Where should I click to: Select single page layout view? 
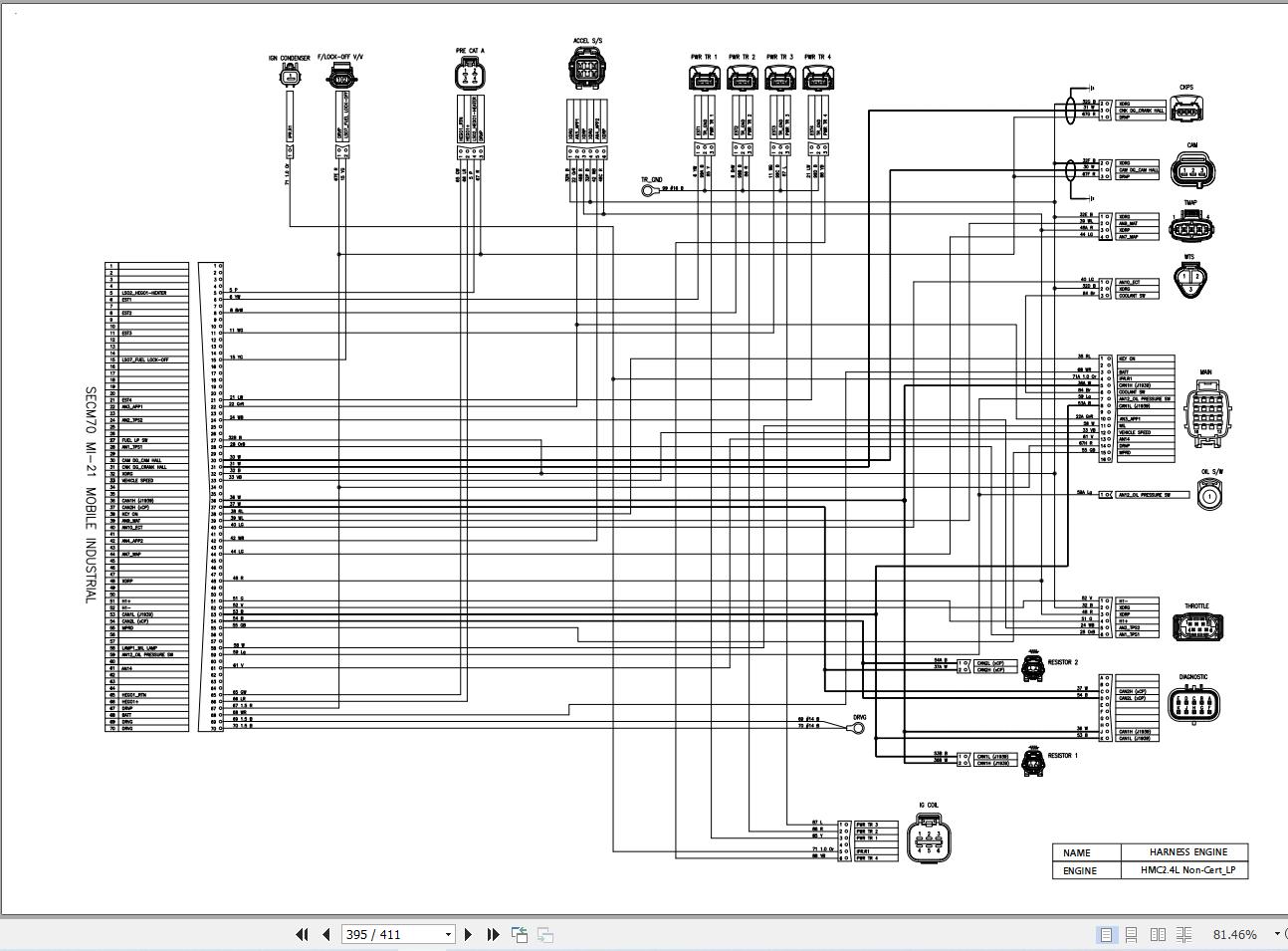[1106, 934]
